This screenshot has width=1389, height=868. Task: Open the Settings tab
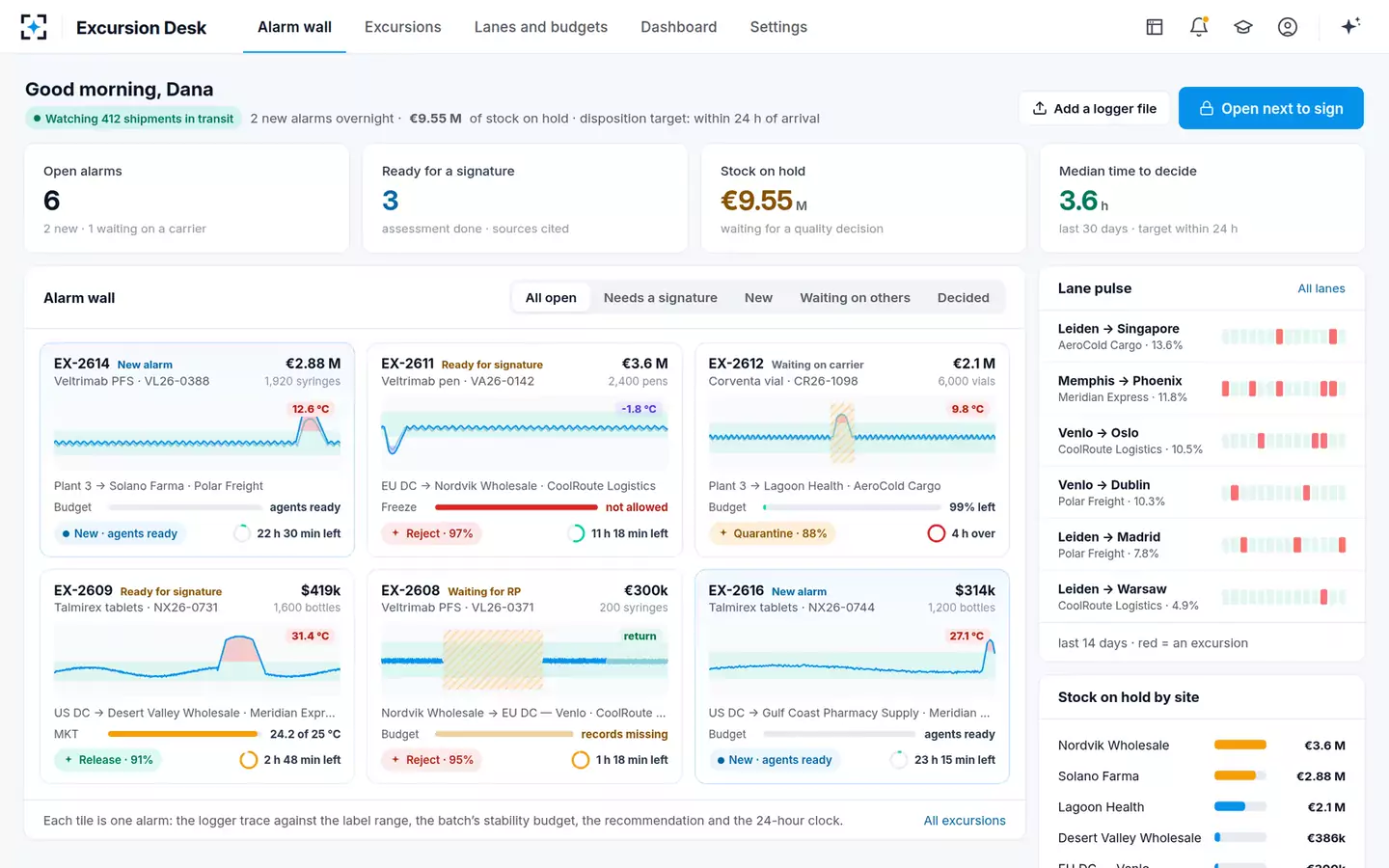pyautogui.click(x=778, y=27)
